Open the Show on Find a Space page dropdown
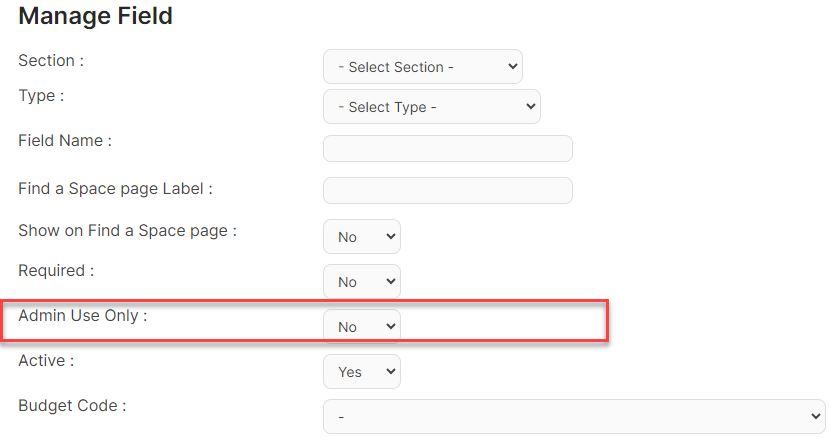Screen dimensions: 834x446 362,237
